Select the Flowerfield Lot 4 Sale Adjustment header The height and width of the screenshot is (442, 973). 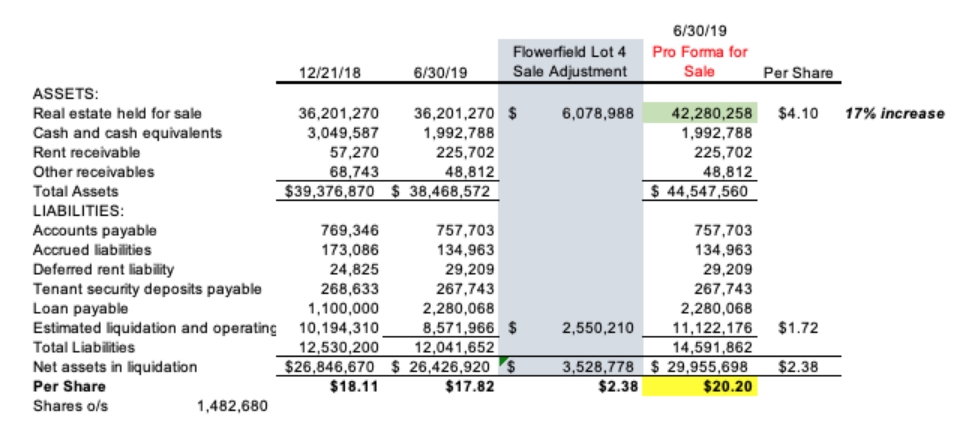[x=569, y=61]
